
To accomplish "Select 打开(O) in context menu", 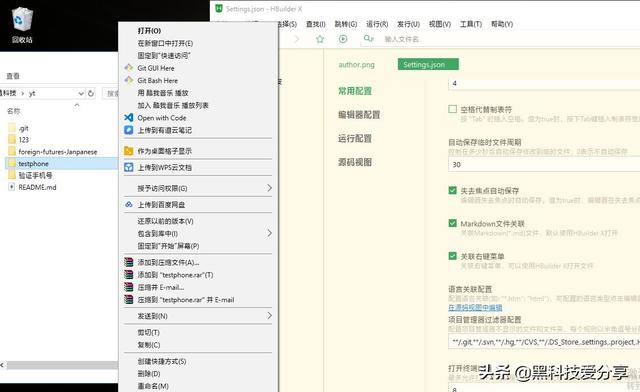I will [149, 31].
